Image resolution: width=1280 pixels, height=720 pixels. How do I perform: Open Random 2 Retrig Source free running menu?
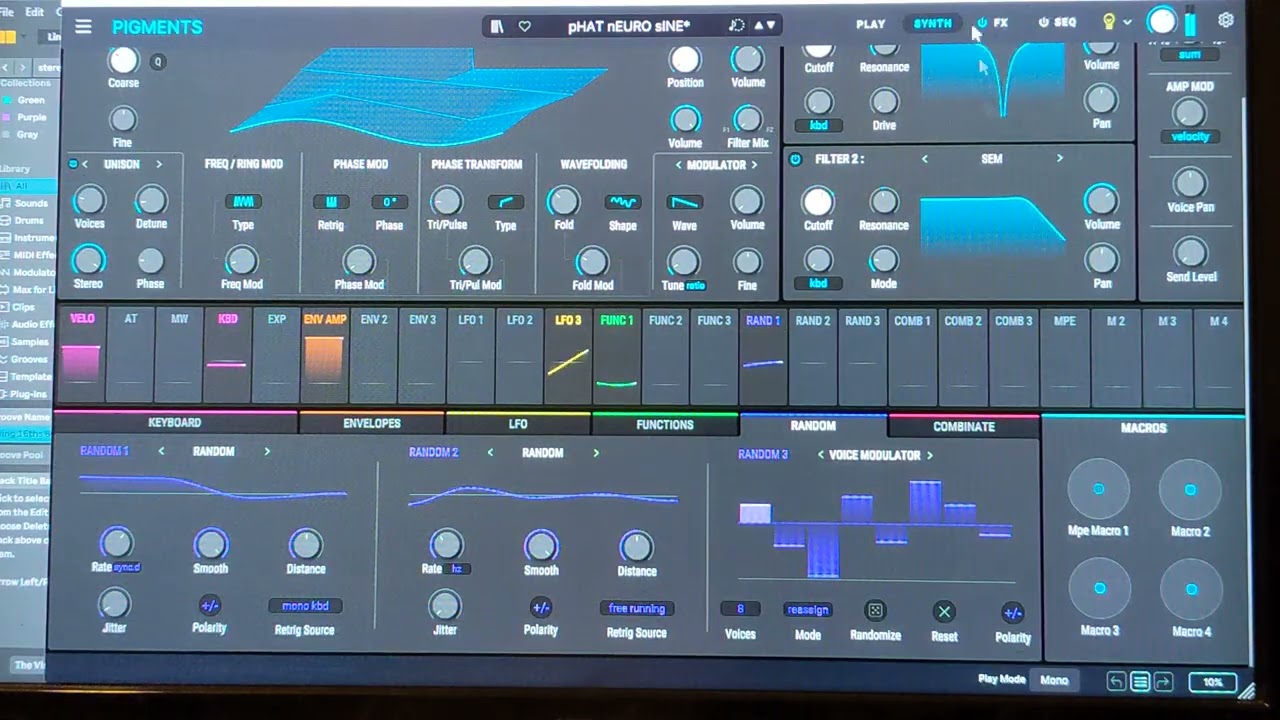(x=636, y=608)
